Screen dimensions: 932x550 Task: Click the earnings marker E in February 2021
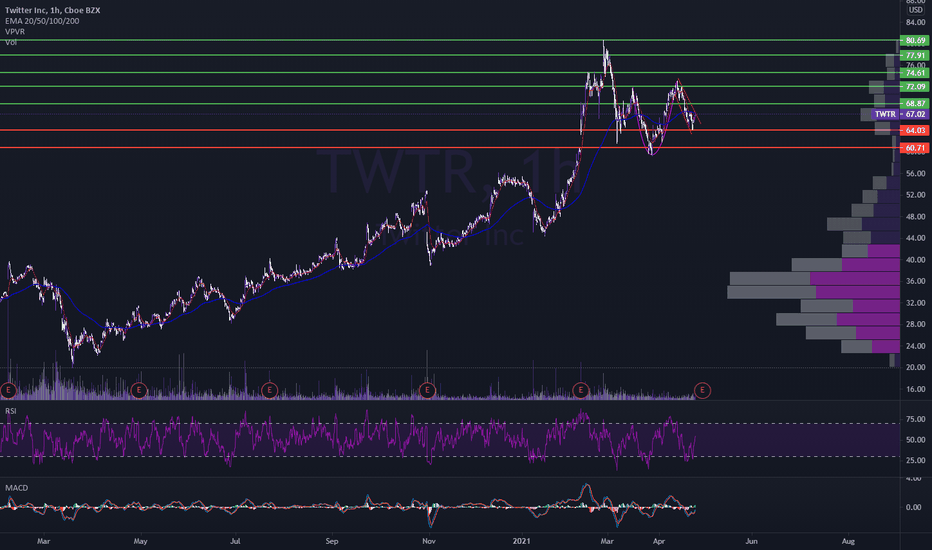click(580, 391)
